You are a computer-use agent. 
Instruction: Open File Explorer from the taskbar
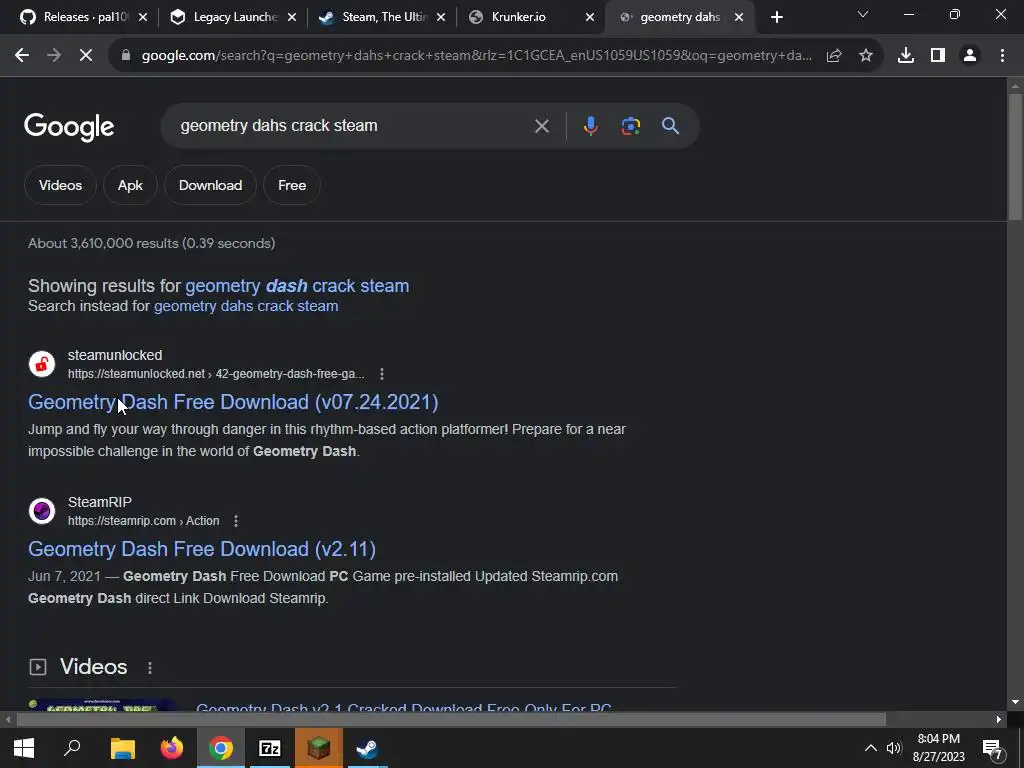click(x=122, y=748)
